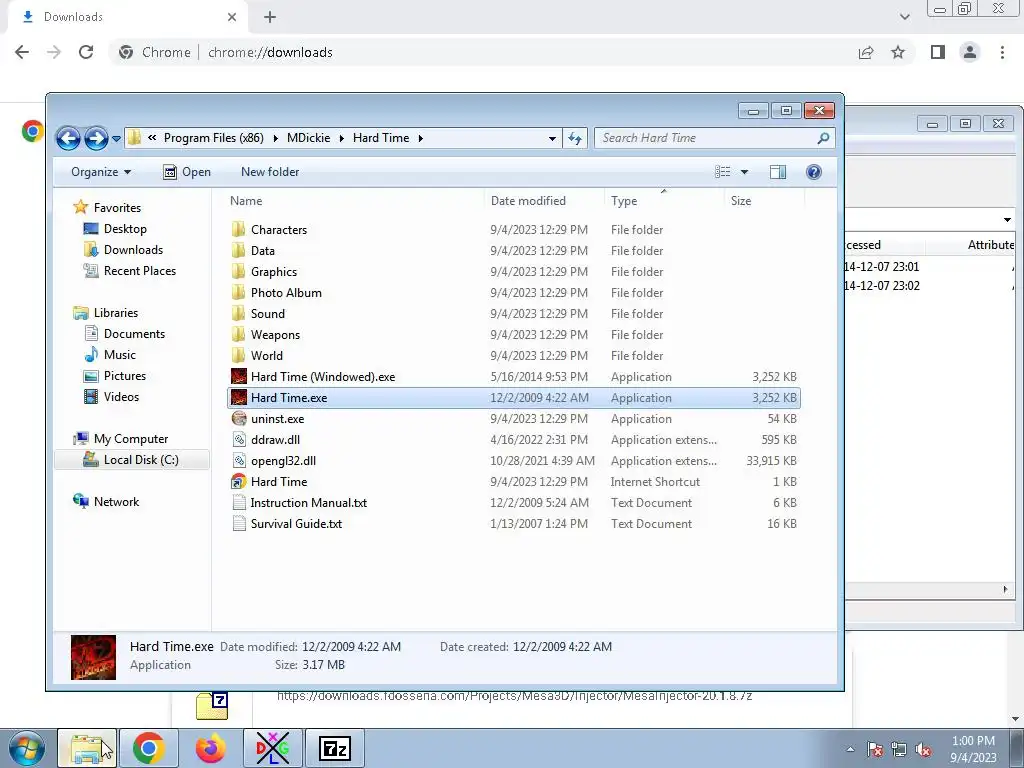Viewport: 1024px width, 768px height.
Task: Select Local Disk (C:) in sidebar
Action: tap(131, 460)
